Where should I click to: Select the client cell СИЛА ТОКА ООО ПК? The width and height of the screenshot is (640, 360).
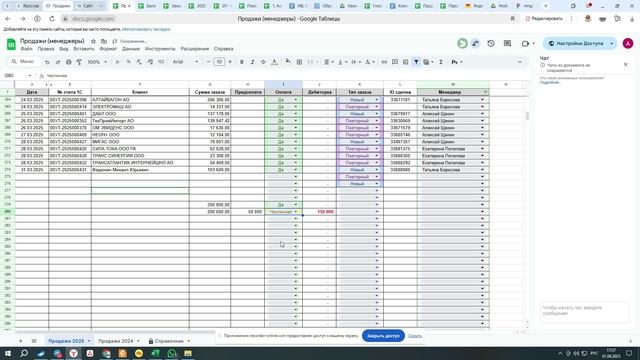tap(140, 149)
